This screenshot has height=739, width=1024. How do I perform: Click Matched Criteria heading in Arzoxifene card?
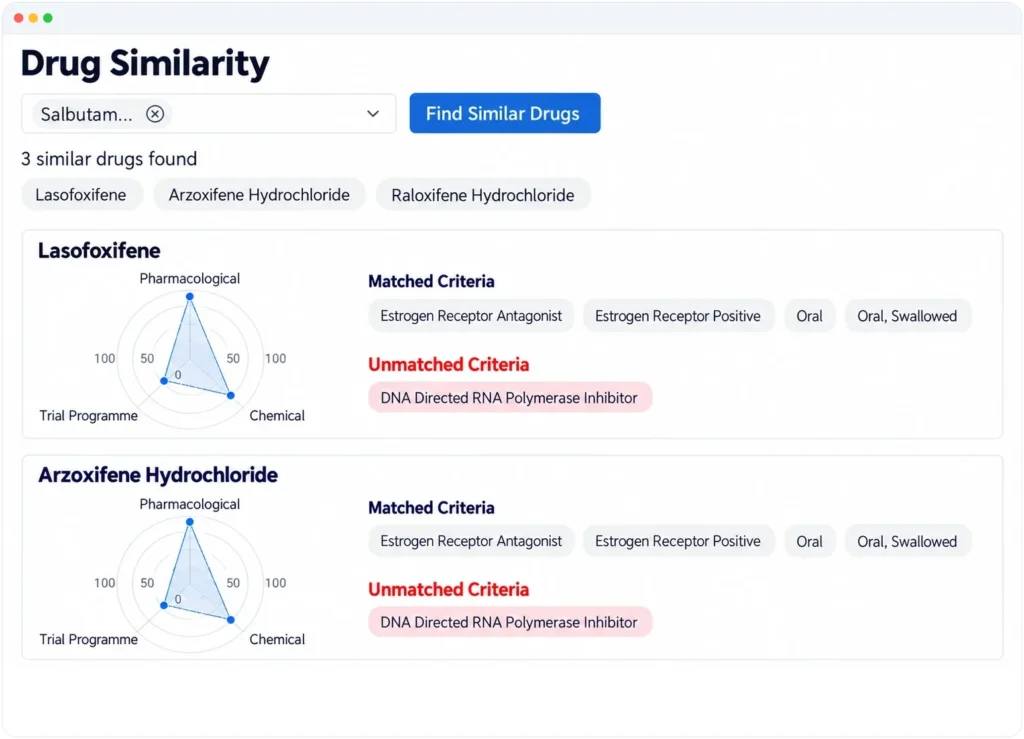431,507
